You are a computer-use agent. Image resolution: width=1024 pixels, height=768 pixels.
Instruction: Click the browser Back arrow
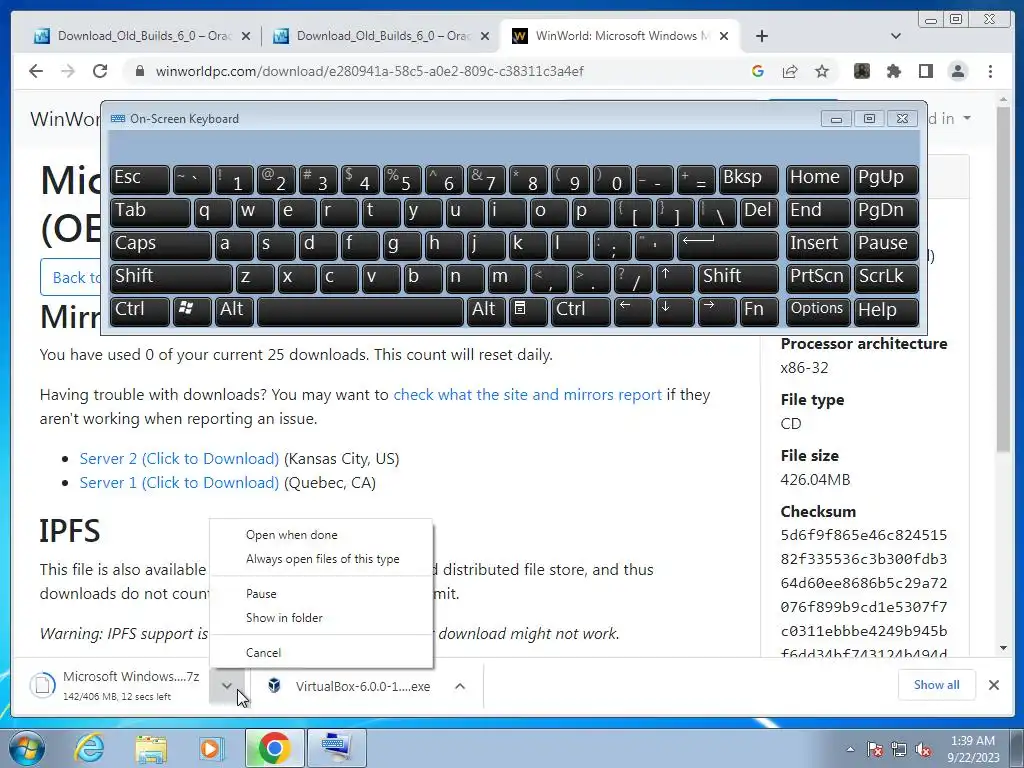36,71
